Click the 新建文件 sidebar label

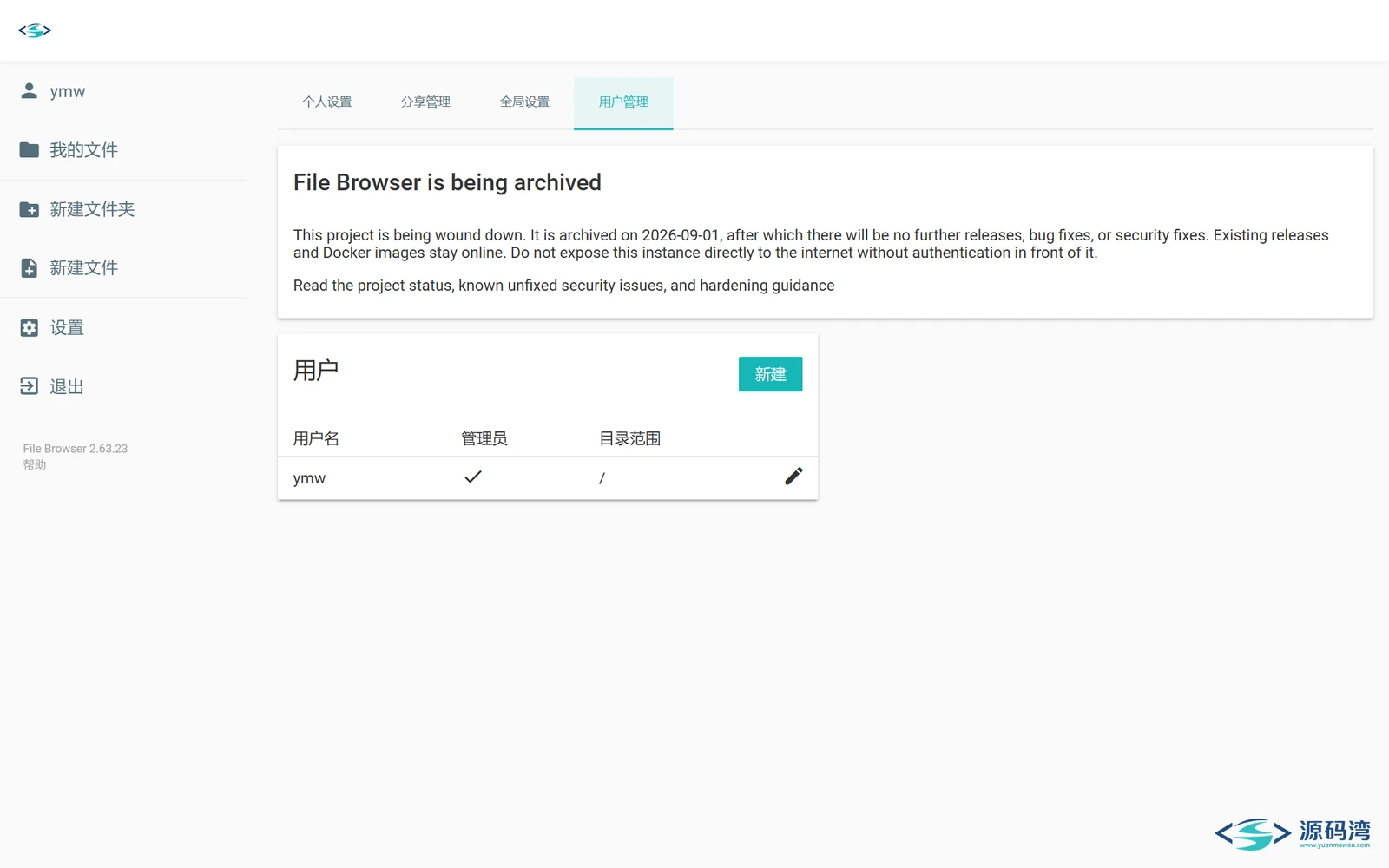pyautogui.click(x=83, y=268)
